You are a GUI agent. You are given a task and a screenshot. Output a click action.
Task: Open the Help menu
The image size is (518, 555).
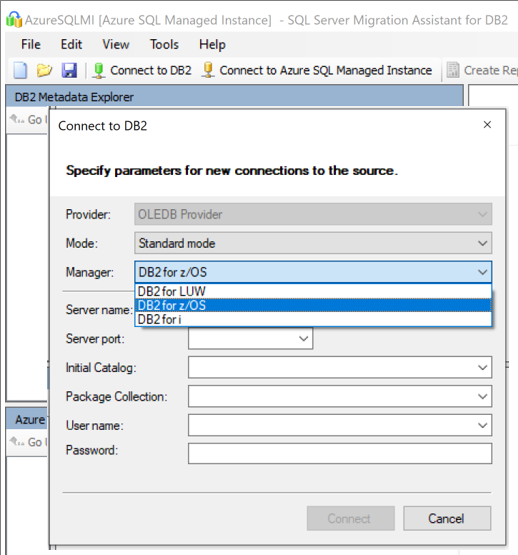pyautogui.click(x=212, y=45)
